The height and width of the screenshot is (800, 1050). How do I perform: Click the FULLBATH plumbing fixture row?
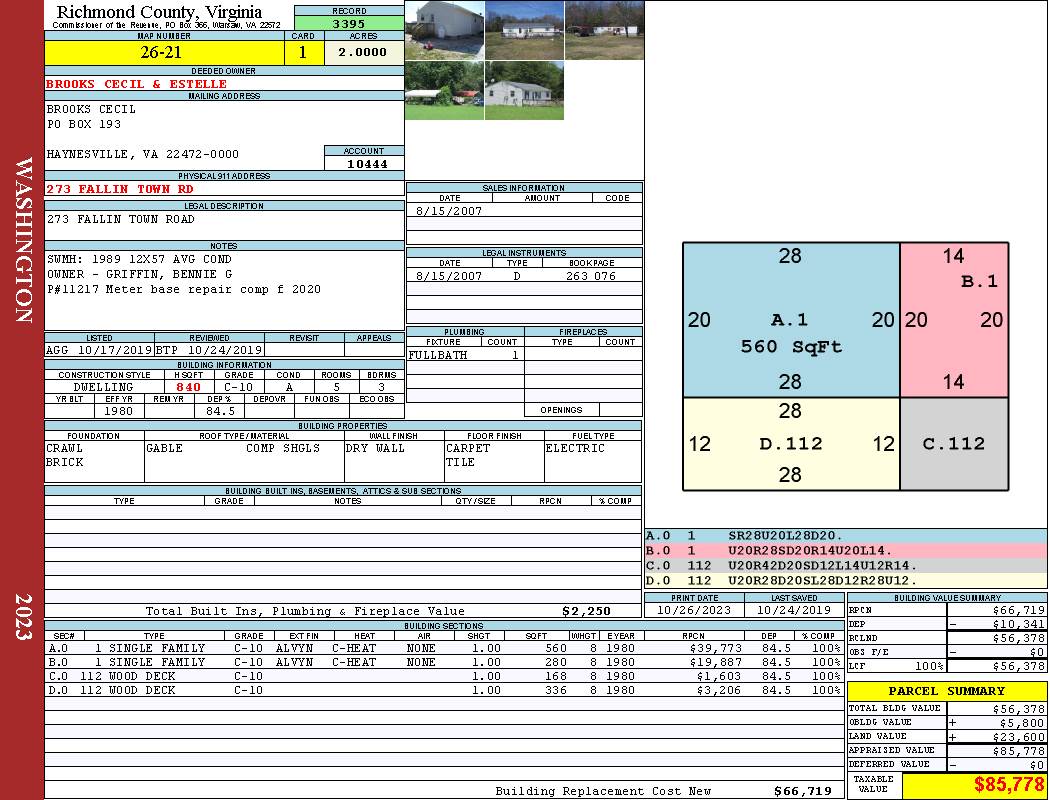465,355
